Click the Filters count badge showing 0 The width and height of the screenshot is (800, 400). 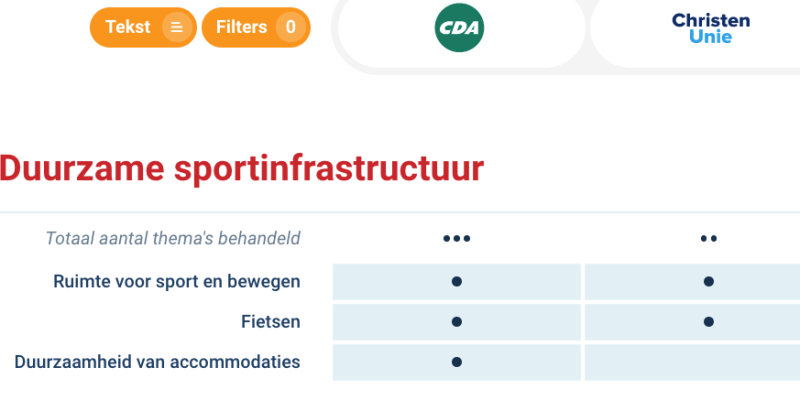tap(290, 27)
